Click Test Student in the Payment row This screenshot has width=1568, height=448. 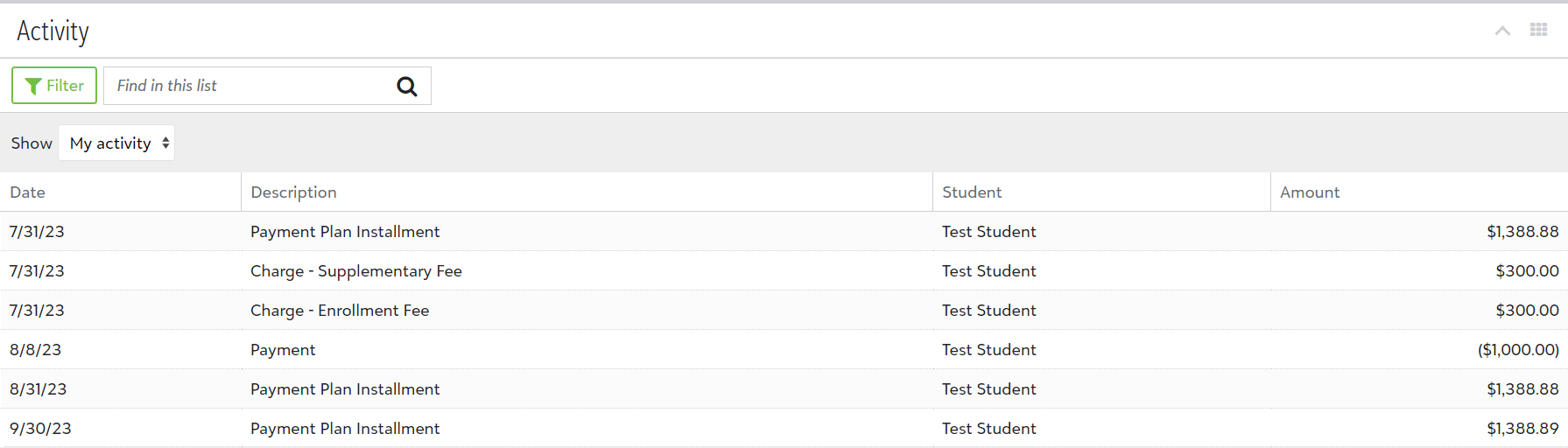[x=988, y=350]
